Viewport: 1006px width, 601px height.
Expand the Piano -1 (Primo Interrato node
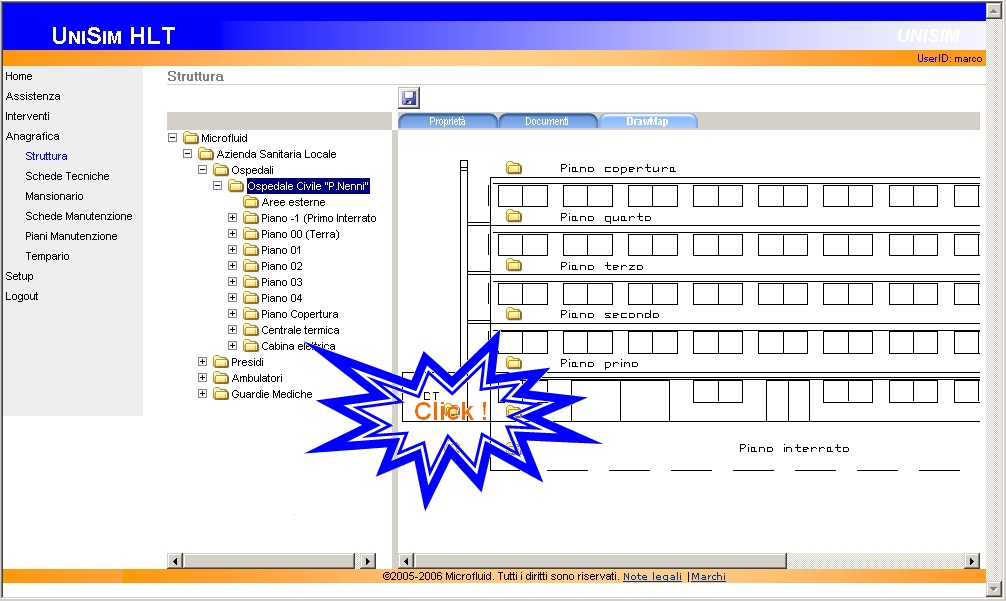point(232,217)
